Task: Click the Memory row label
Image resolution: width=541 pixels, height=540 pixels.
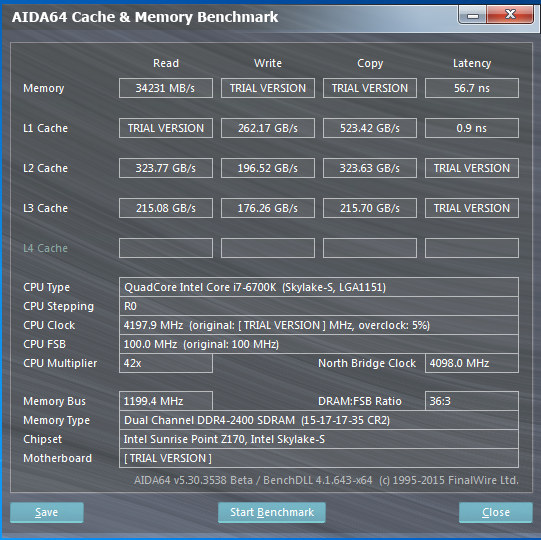Action: click(x=43, y=88)
